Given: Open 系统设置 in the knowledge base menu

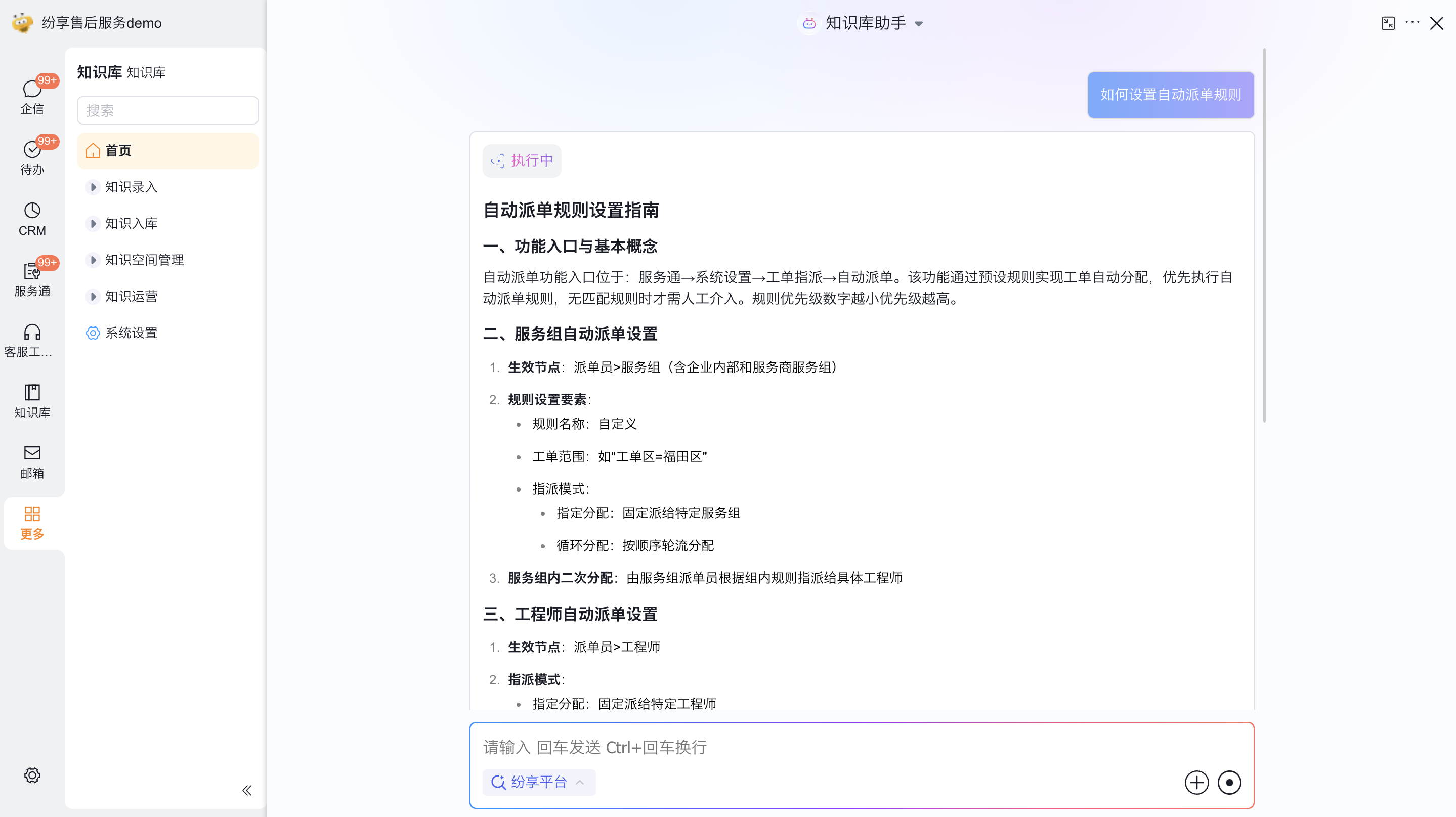Looking at the screenshot, I should (x=131, y=333).
